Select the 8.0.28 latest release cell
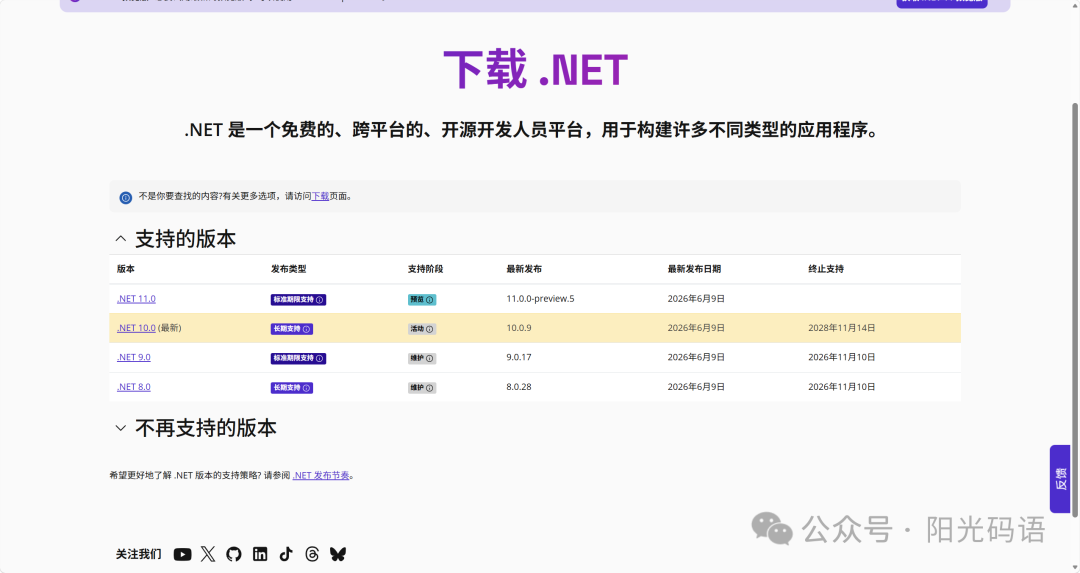The width and height of the screenshot is (1080, 573). coord(519,387)
